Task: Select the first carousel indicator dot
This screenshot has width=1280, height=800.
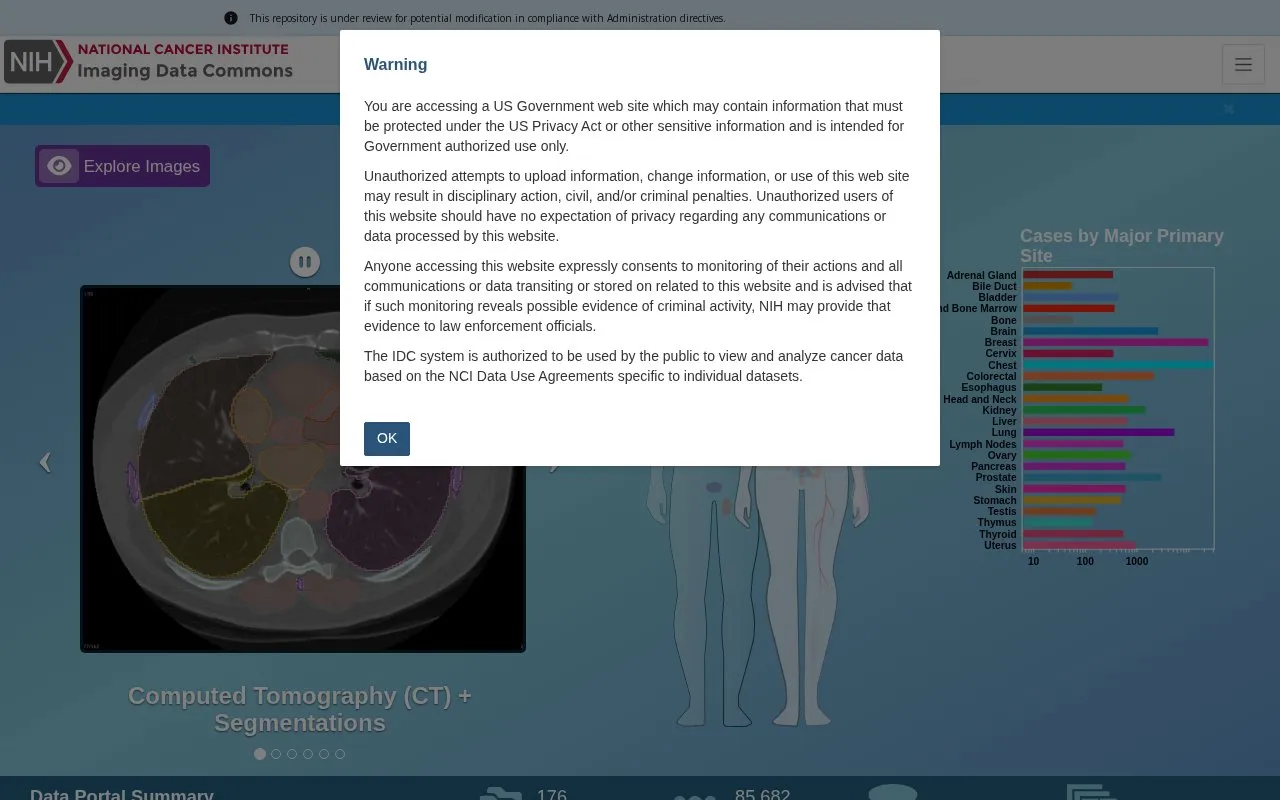Action: (260, 754)
